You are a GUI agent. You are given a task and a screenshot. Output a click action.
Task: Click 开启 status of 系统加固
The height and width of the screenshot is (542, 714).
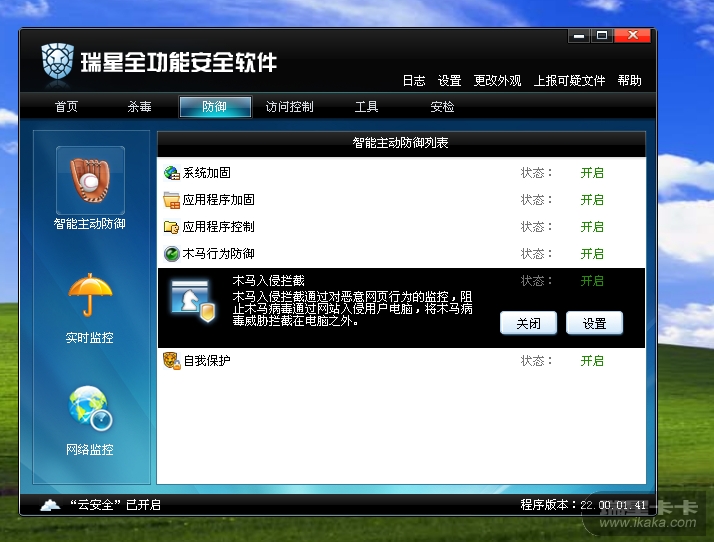click(x=592, y=173)
